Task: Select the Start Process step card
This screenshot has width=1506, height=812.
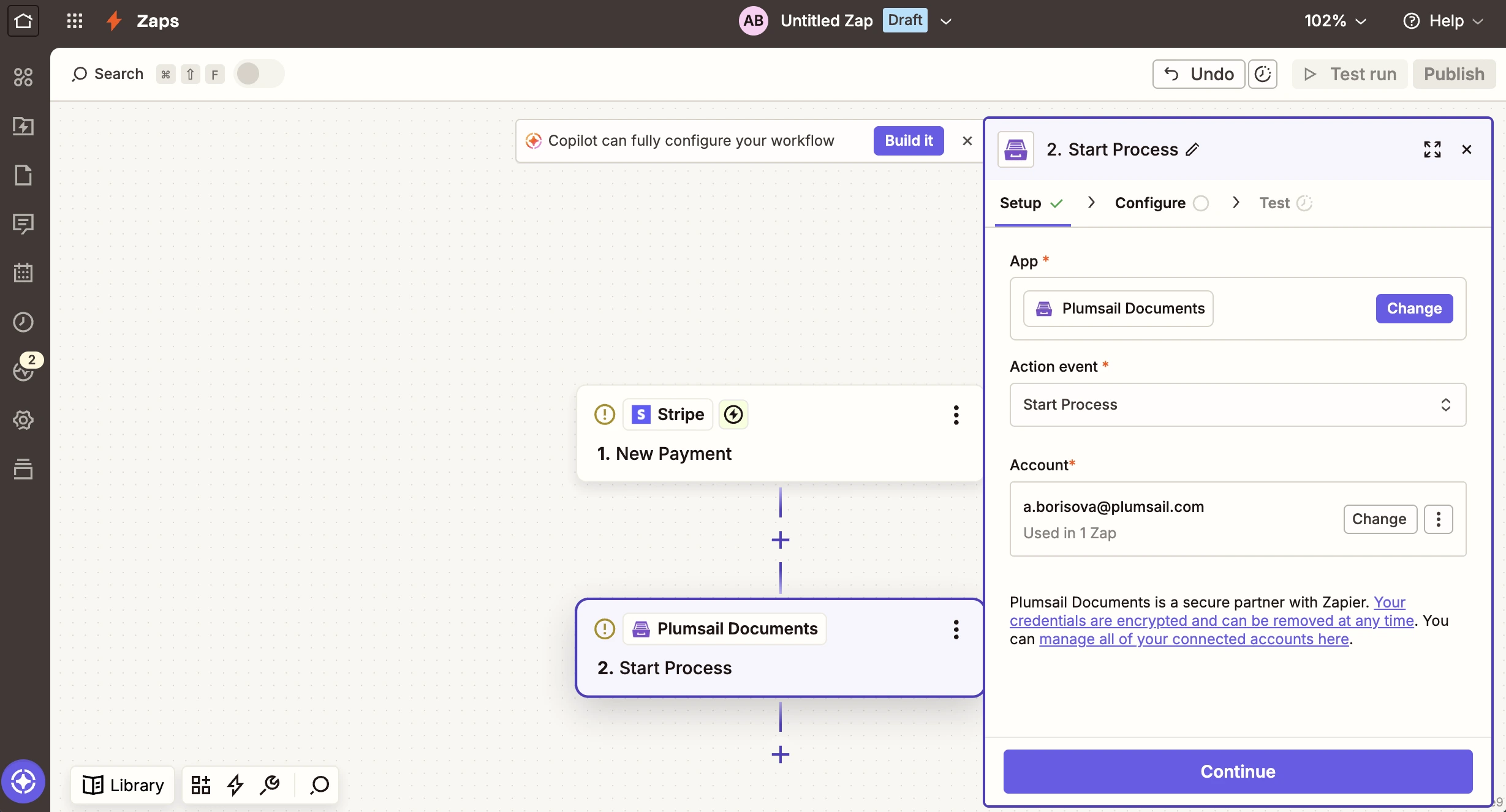Action: point(779,648)
